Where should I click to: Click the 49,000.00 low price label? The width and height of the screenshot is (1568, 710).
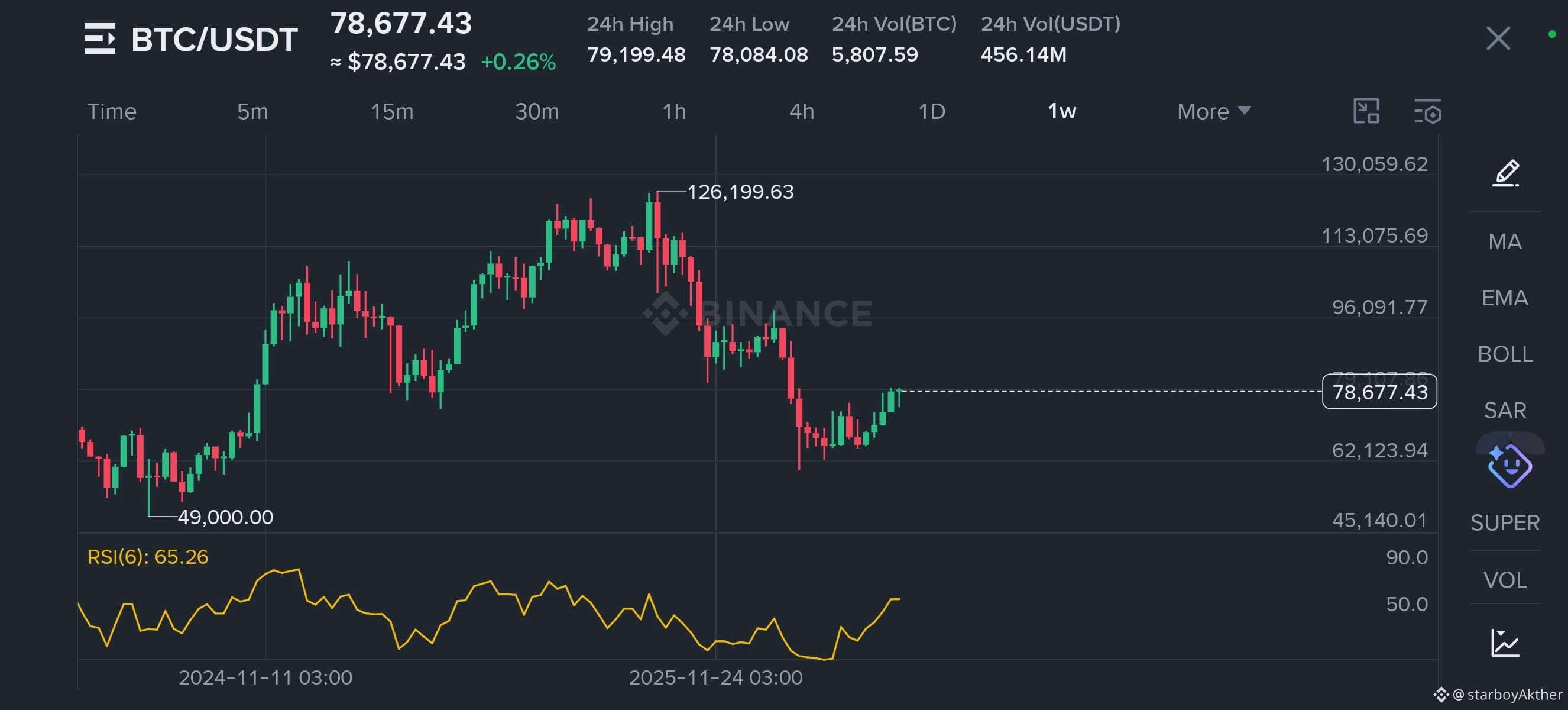(225, 517)
